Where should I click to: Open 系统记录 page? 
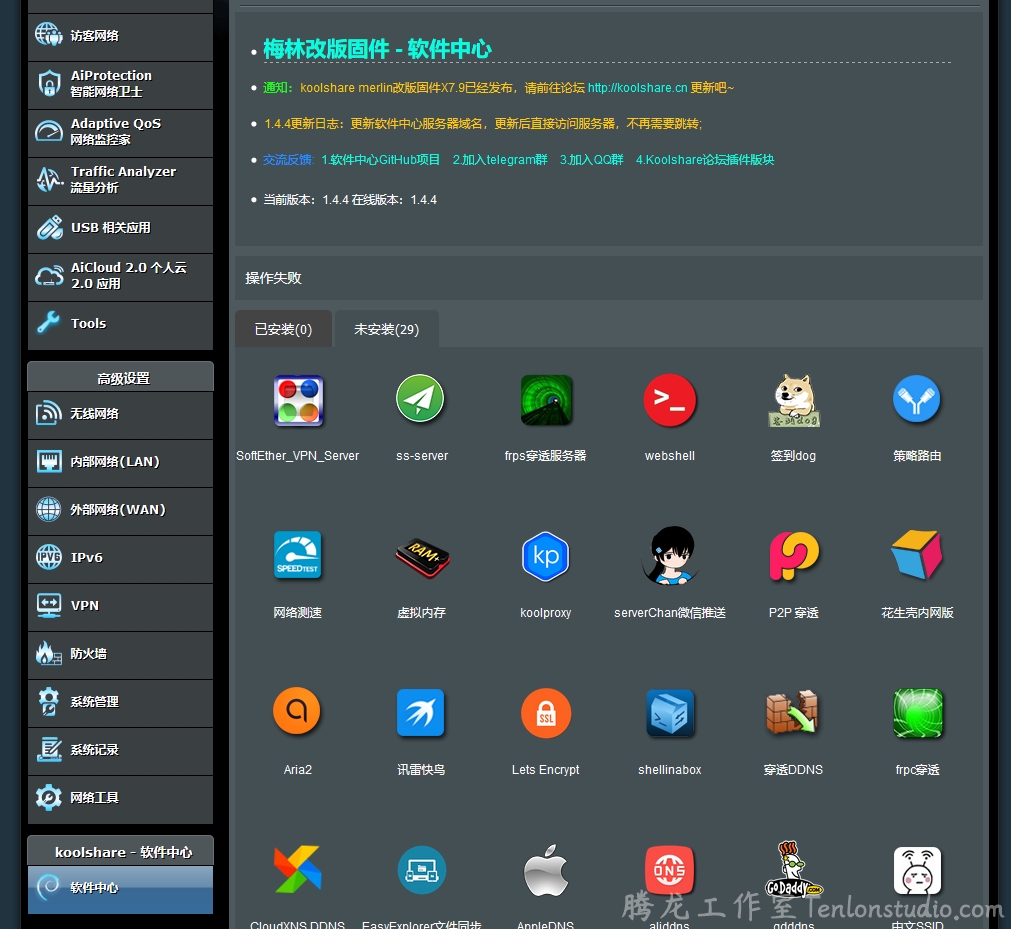(121, 751)
